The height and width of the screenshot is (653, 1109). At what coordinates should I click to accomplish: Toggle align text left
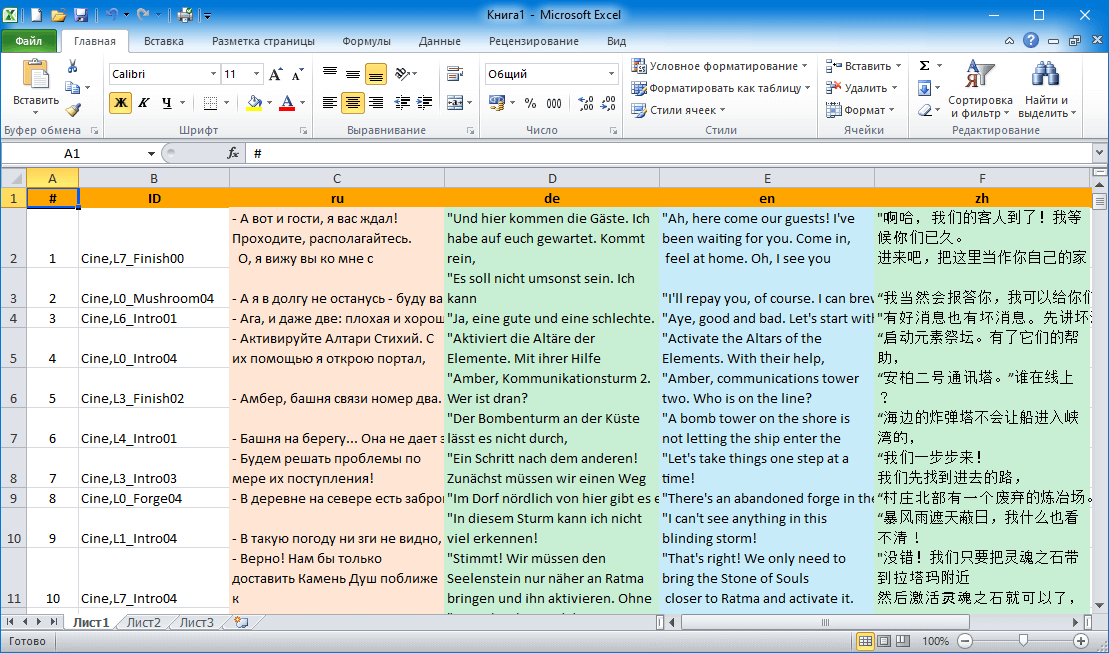330,103
